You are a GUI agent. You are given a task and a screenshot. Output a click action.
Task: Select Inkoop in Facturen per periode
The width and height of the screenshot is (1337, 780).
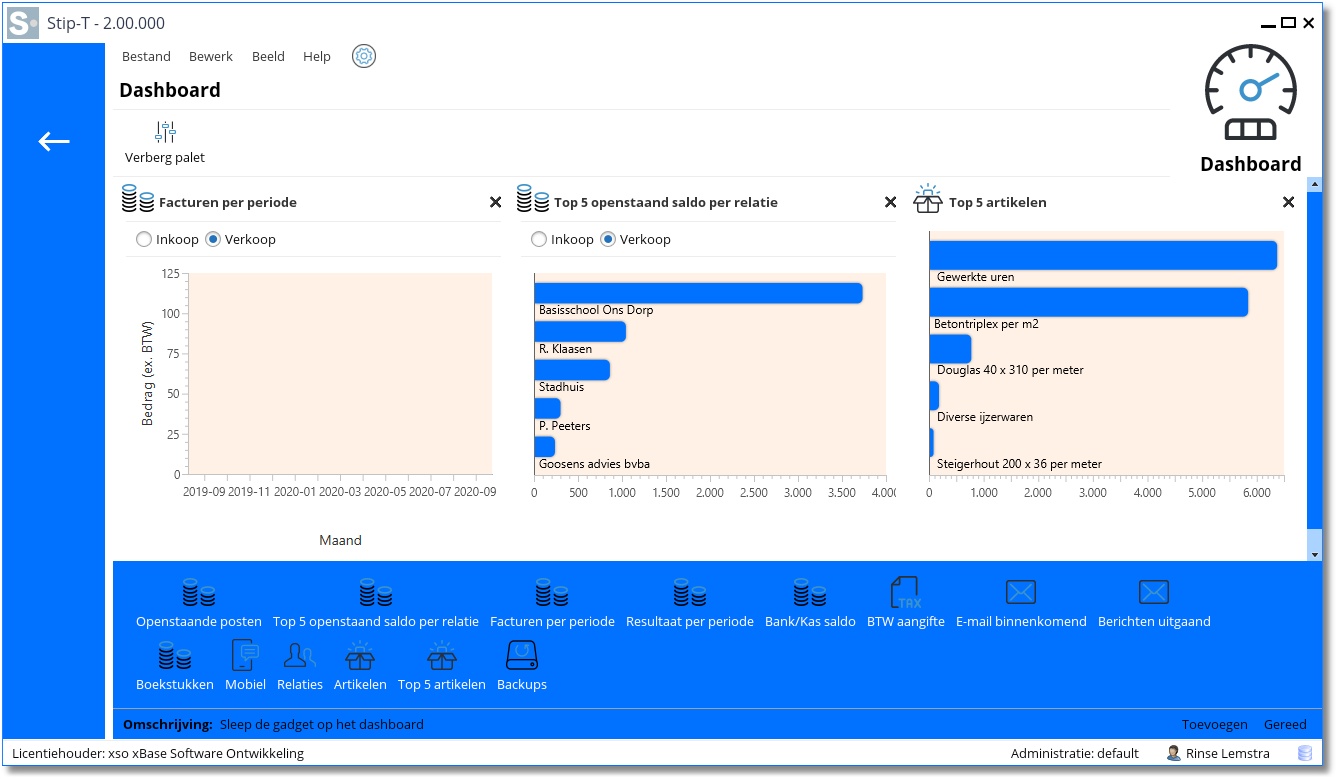coord(144,240)
